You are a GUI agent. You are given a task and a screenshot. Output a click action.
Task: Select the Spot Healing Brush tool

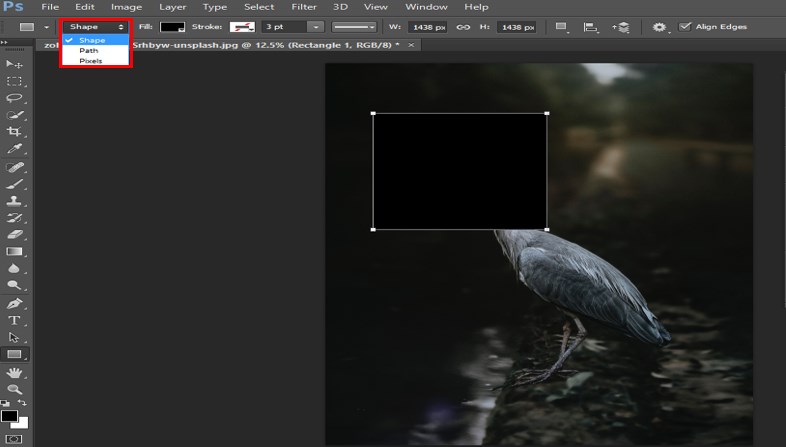[x=14, y=167]
